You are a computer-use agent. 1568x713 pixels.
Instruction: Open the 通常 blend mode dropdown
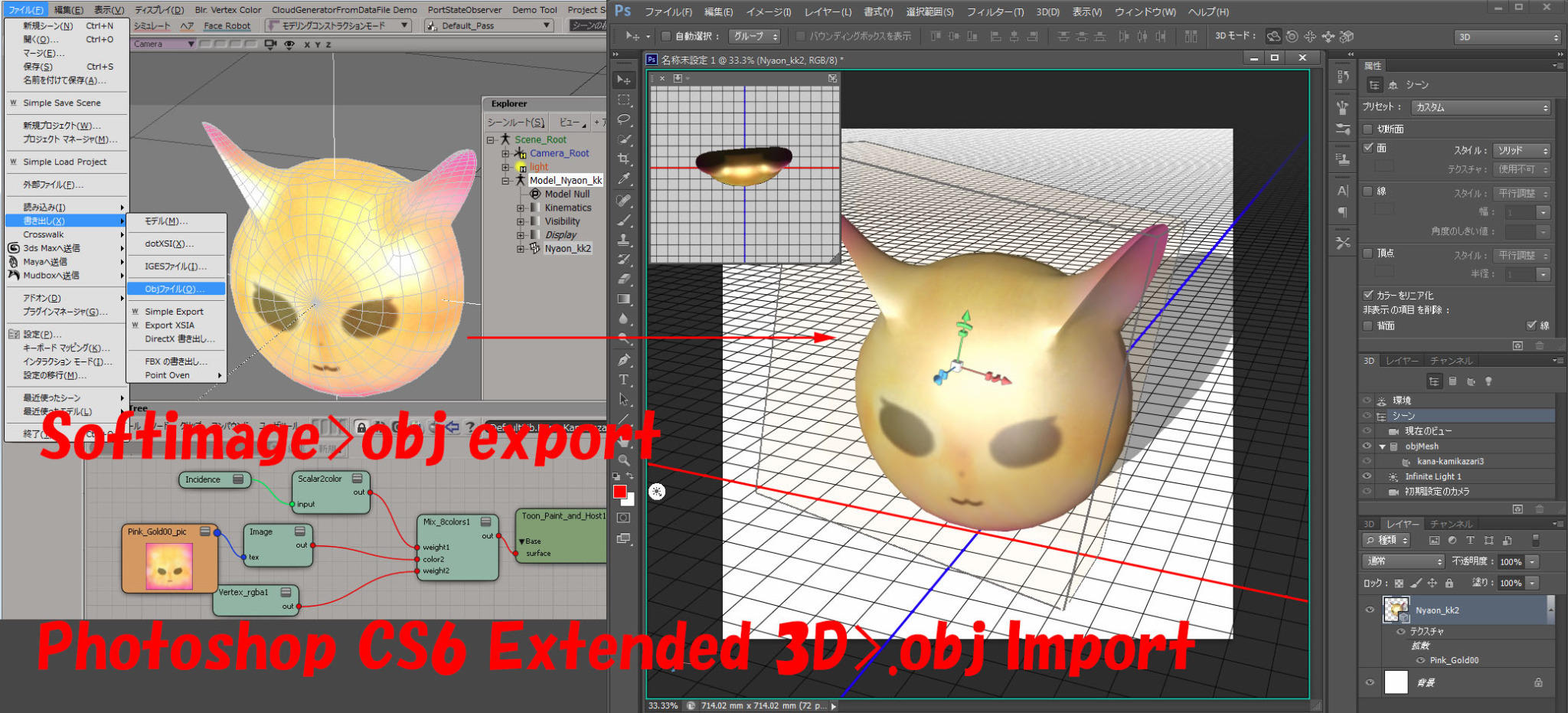(1404, 561)
